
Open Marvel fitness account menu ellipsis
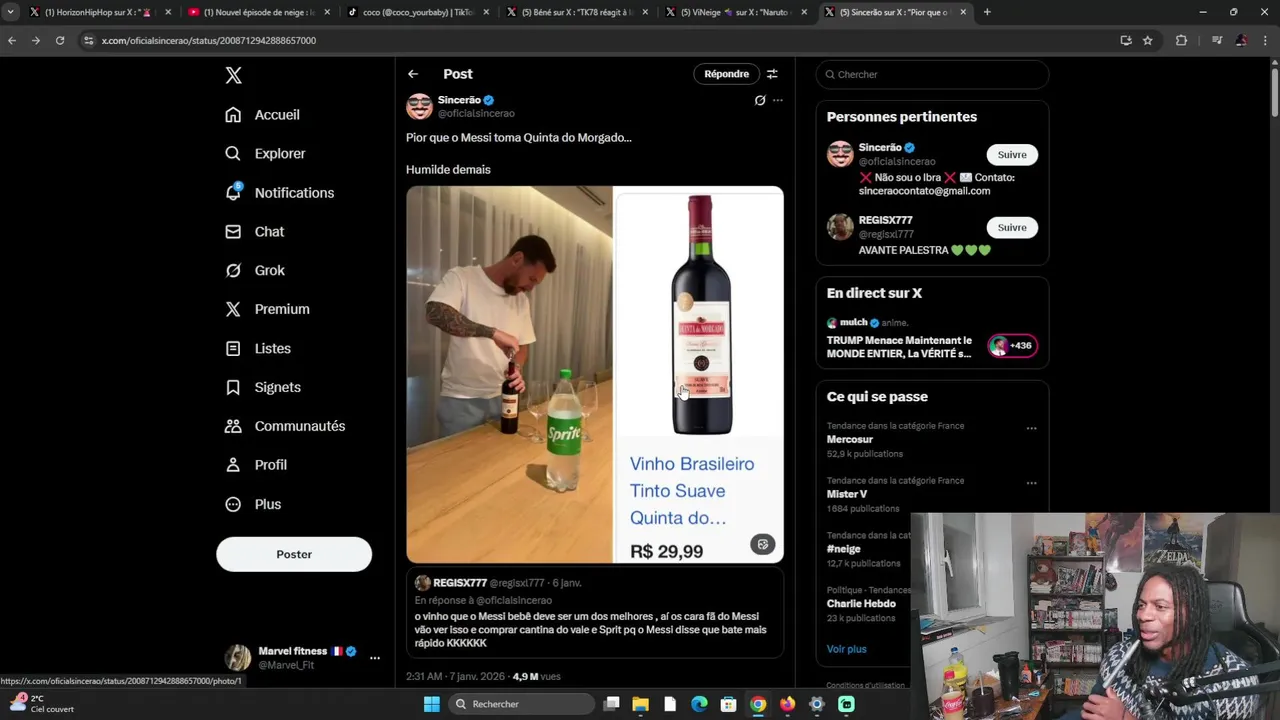coord(375,658)
